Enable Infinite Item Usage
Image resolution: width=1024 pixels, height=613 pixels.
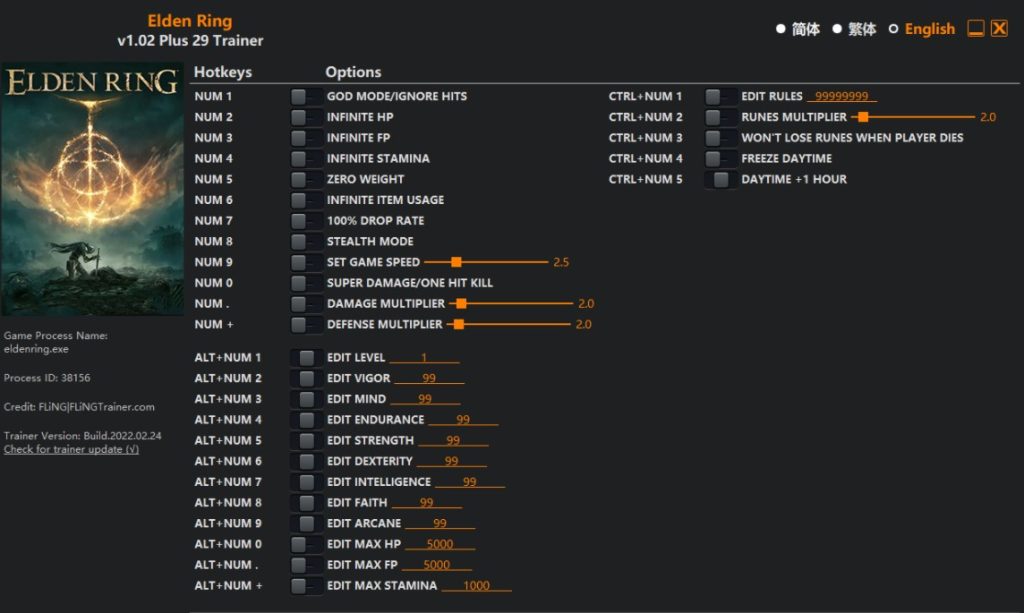[x=306, y=200]
